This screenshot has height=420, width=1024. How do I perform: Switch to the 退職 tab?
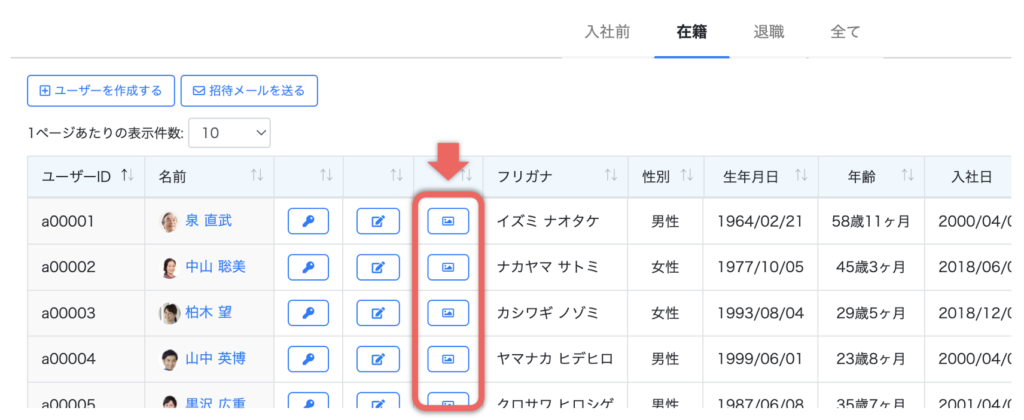[x=769, y=32]
